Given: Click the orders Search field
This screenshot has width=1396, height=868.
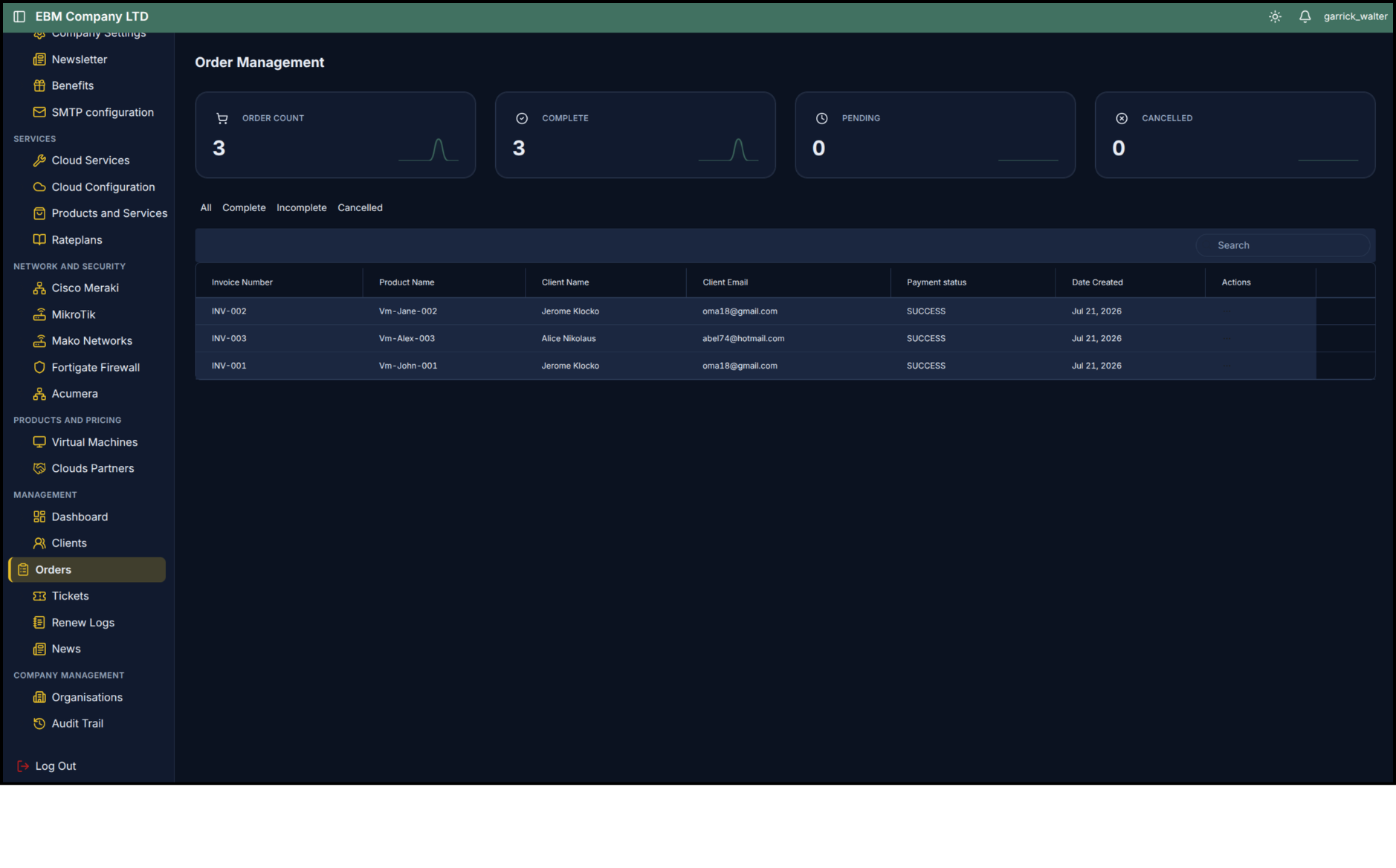Looking at the screenshot, I should pos(1282,245).
